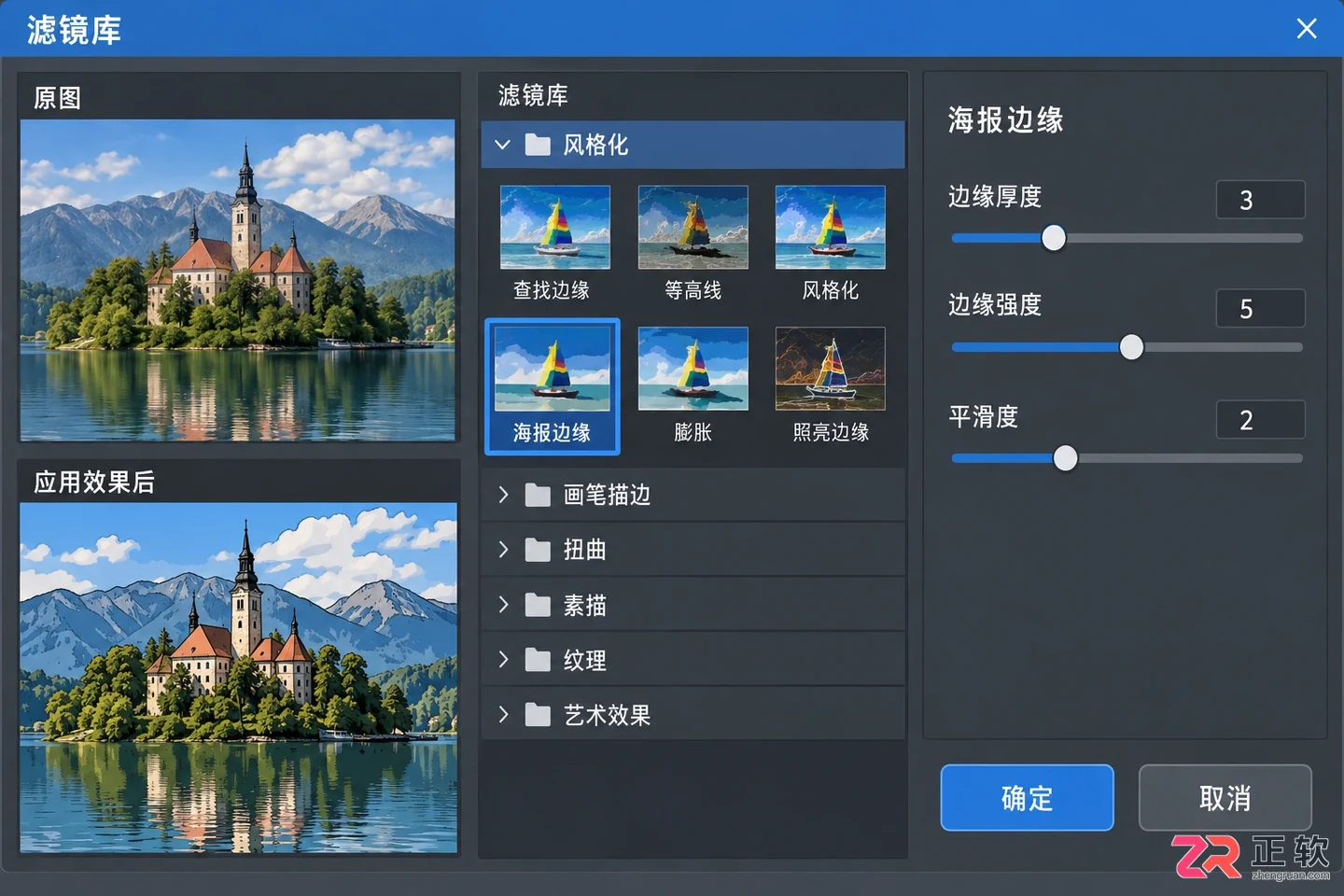Image resolution: width=1344 pixels, height=896 pixels.
Task: Click the 扭曲 folder icon
Action: click(538, 550)
